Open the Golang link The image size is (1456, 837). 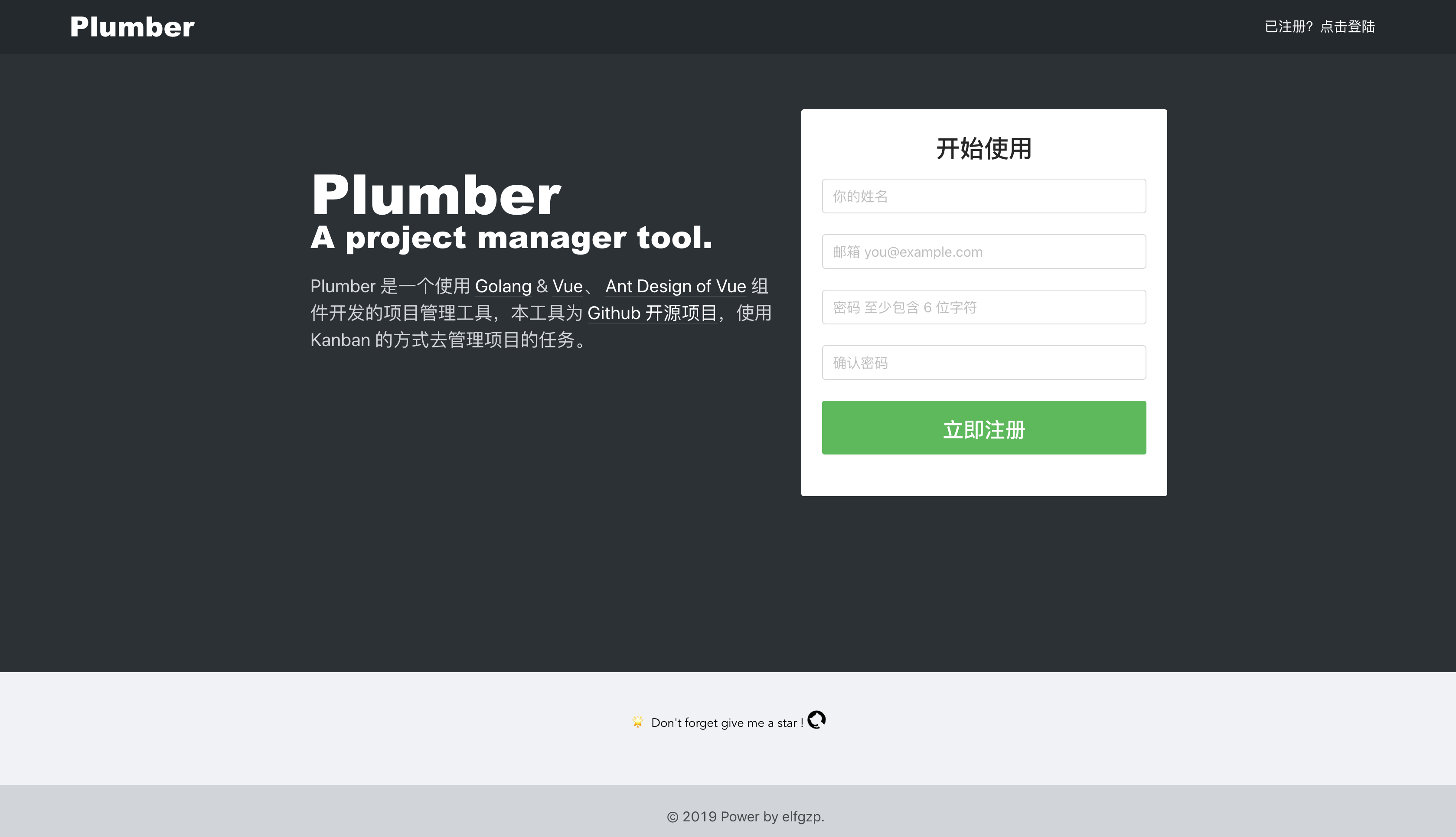(503, 286)
